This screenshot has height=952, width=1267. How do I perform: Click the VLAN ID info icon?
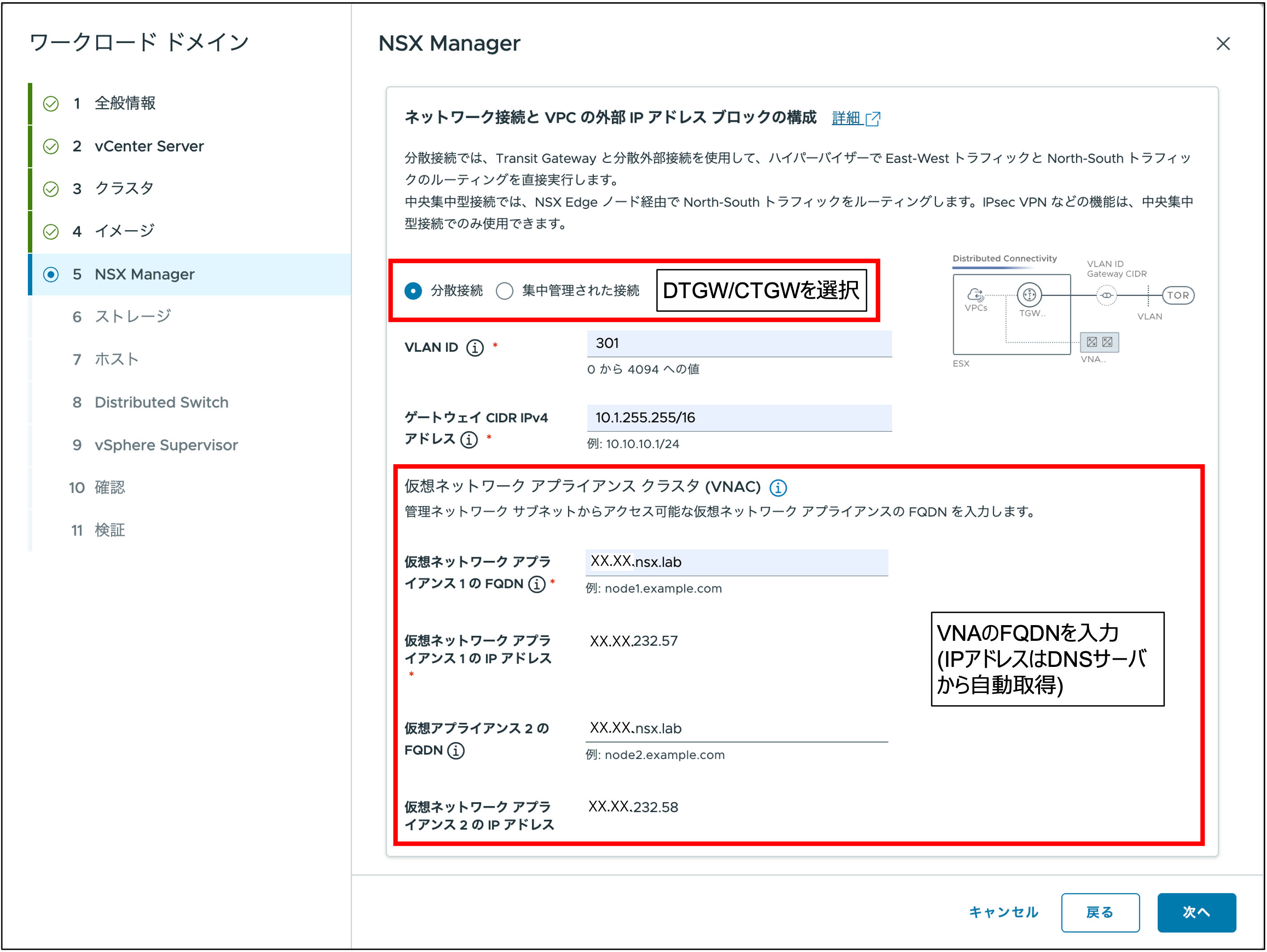(474, 348)
